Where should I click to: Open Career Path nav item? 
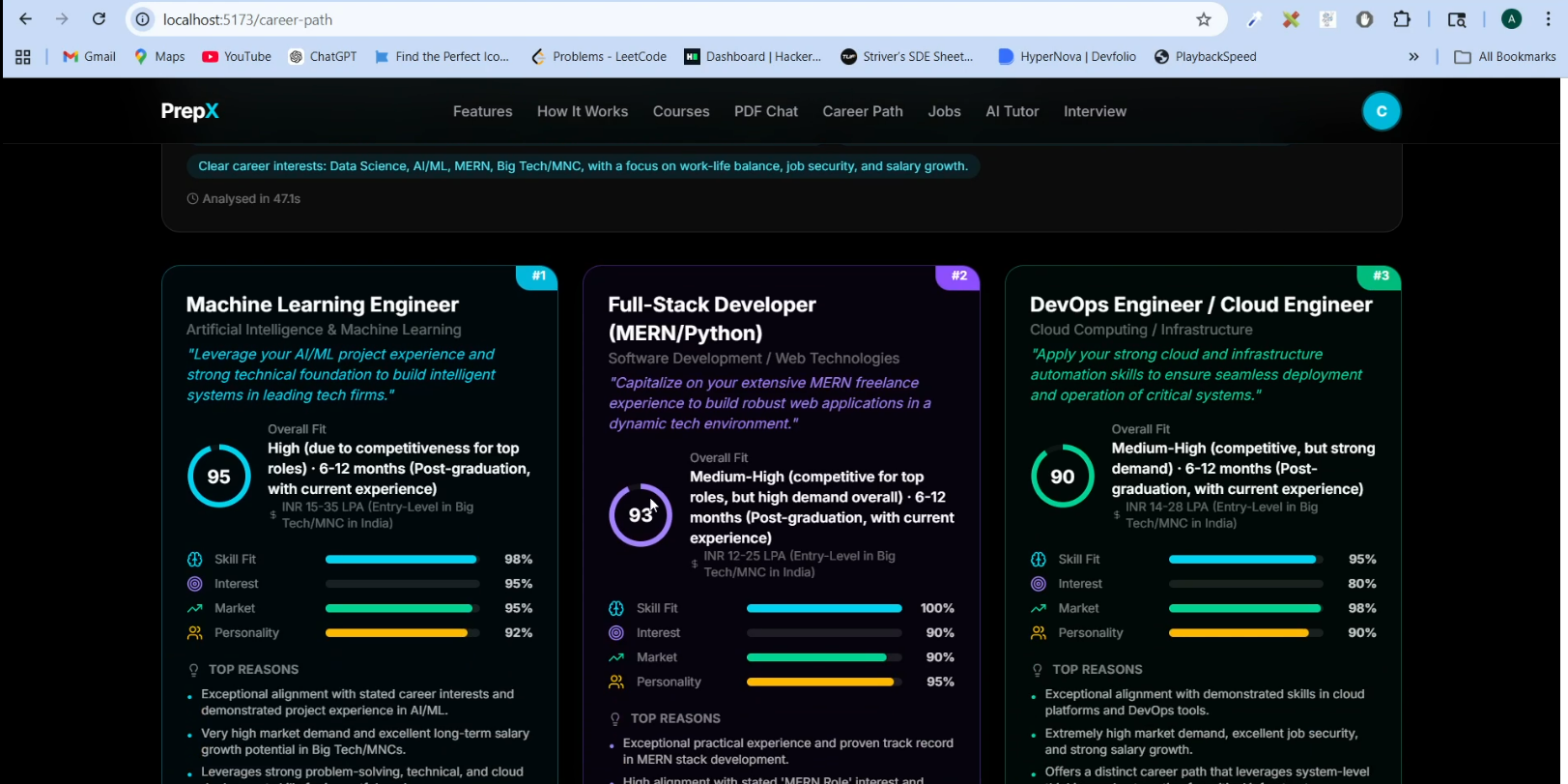(x=863, y=111)
